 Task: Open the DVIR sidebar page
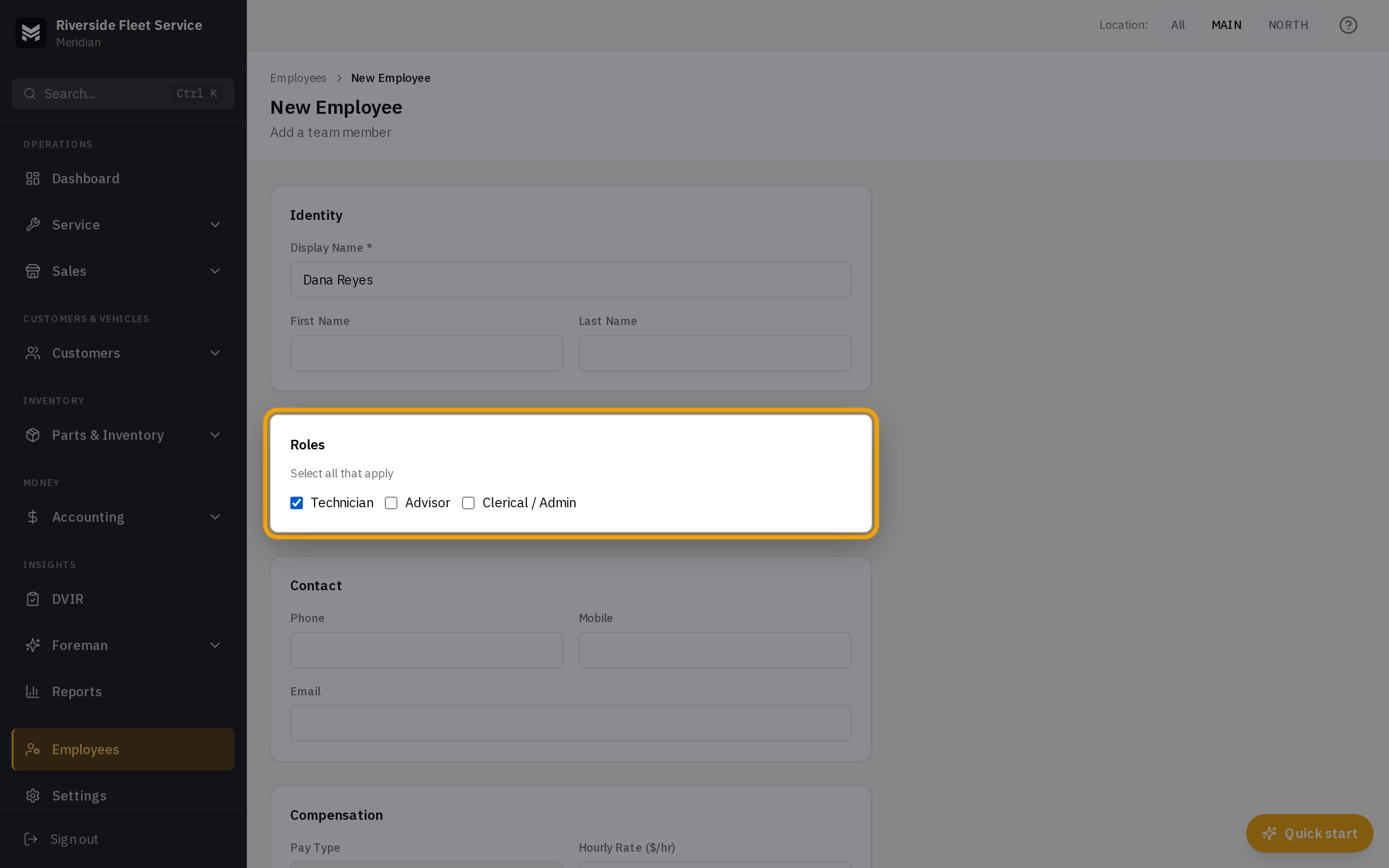coord(123,599)
